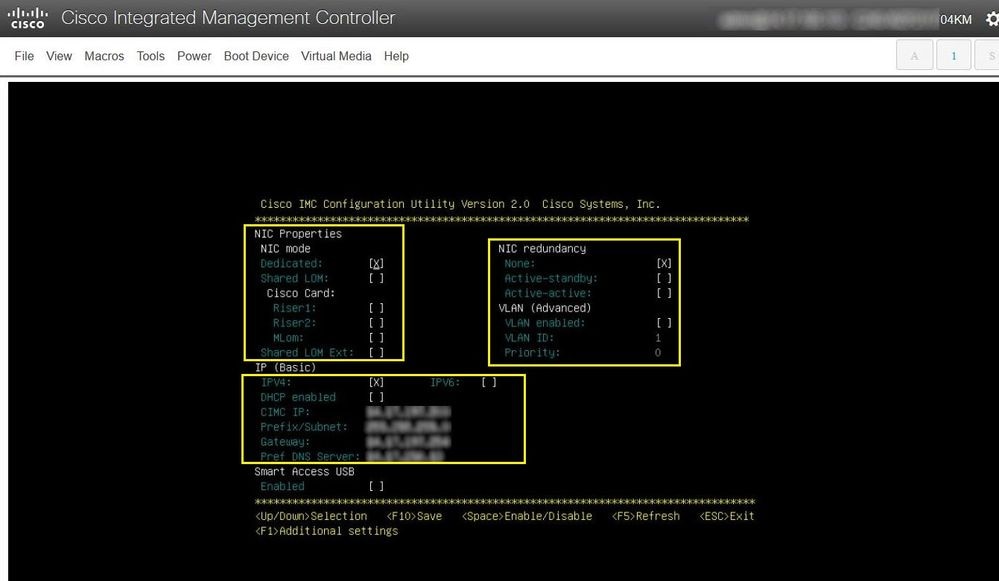
Task: Click the '<ESC>Exit' hint text
Action: click(x=726, y=516)
